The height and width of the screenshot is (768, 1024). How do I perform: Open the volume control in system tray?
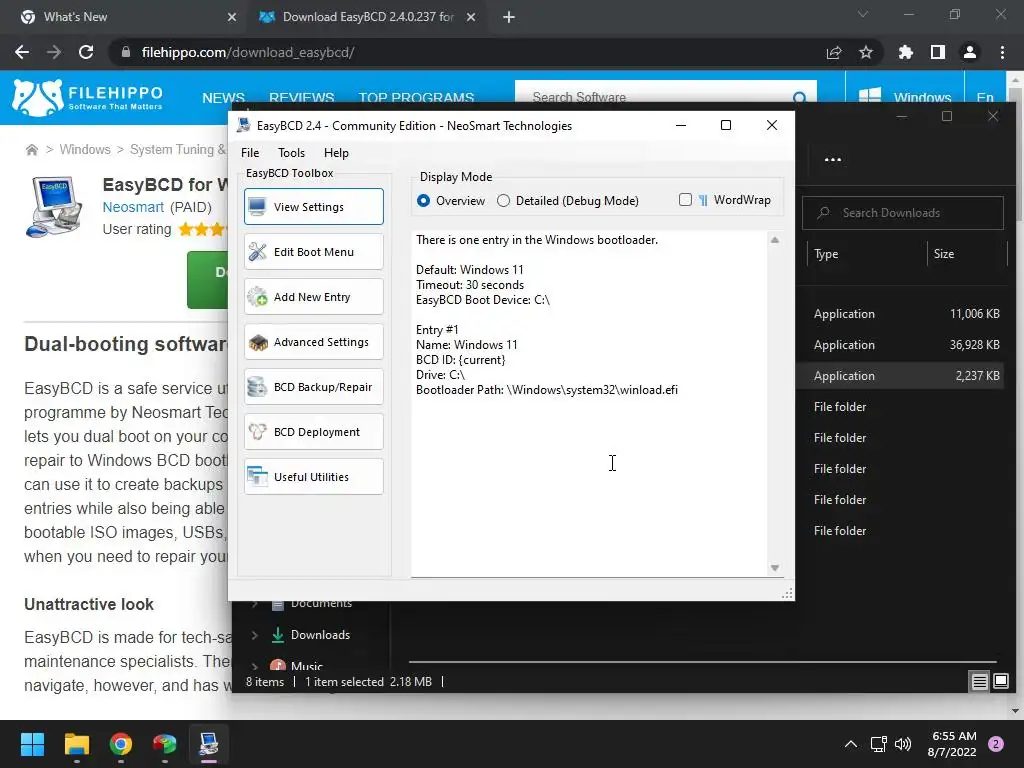(903, 744)
